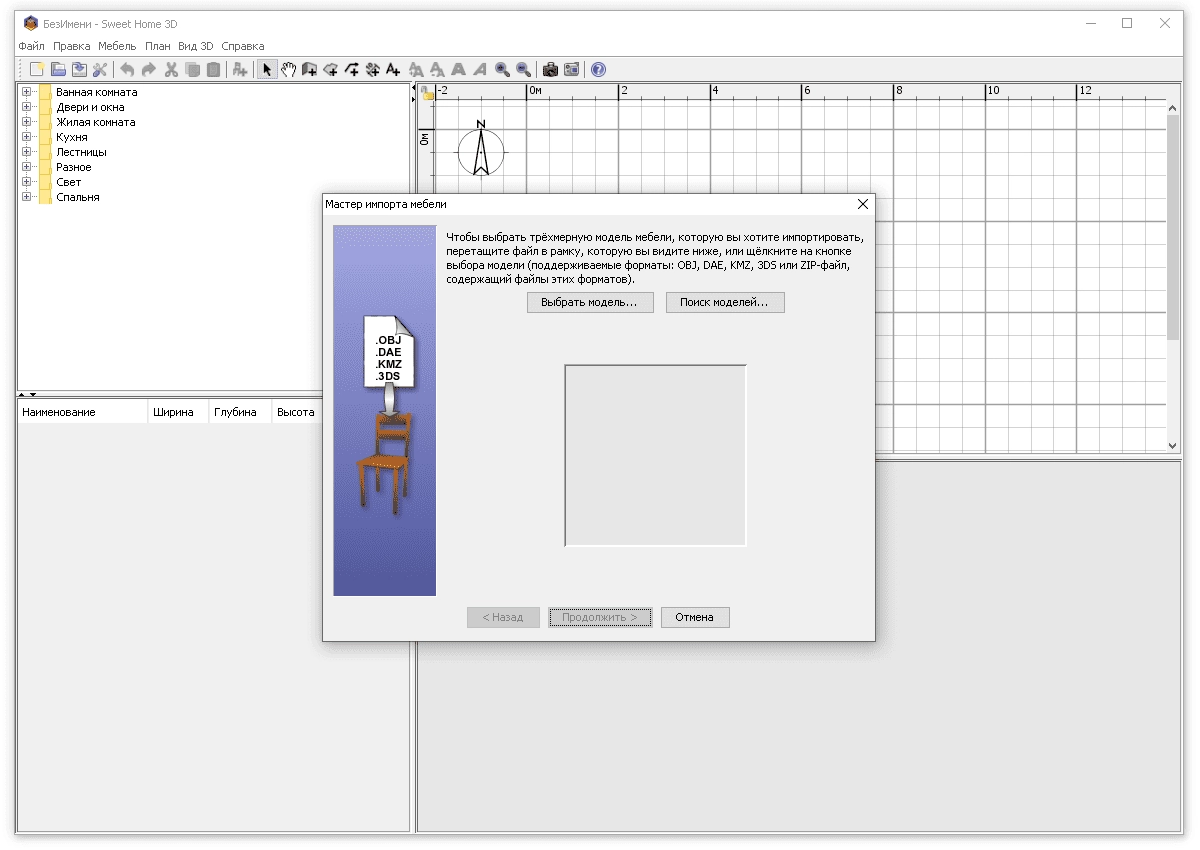The image size is (1200, 850).
Task: Select the Свет catalog folder label
Action: tap(69, 182)
